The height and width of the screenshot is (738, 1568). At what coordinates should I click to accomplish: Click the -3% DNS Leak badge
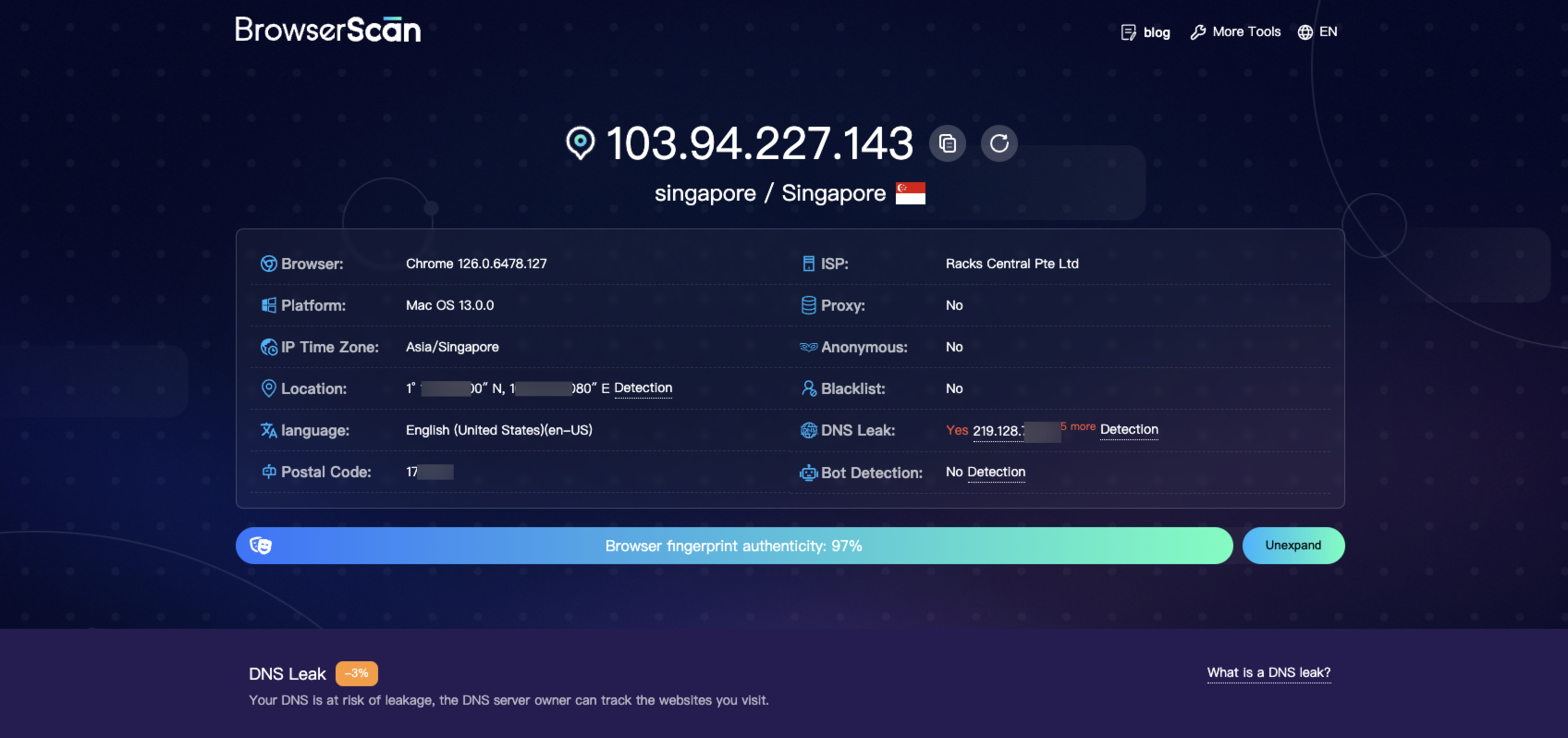(x=357, y=673)
